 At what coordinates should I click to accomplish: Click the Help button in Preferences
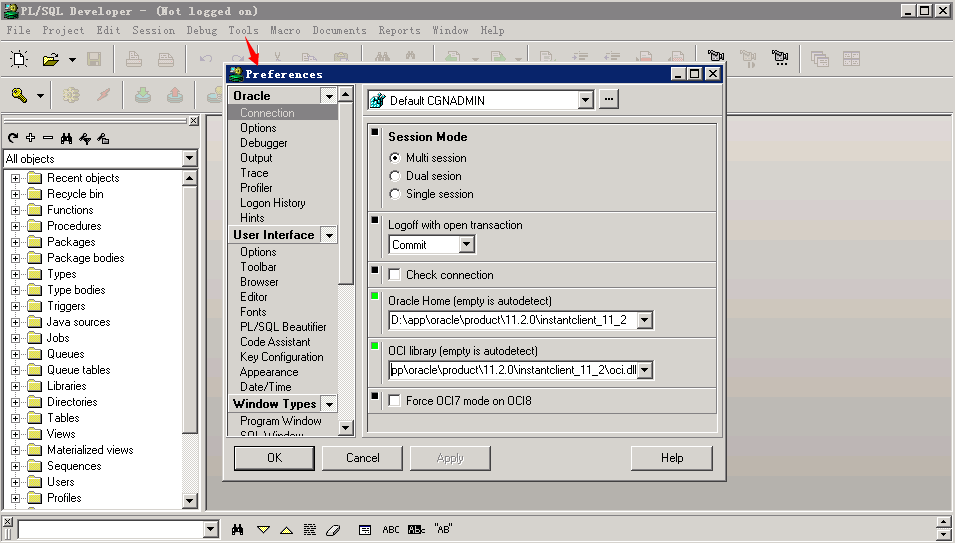tap(672, 458)
